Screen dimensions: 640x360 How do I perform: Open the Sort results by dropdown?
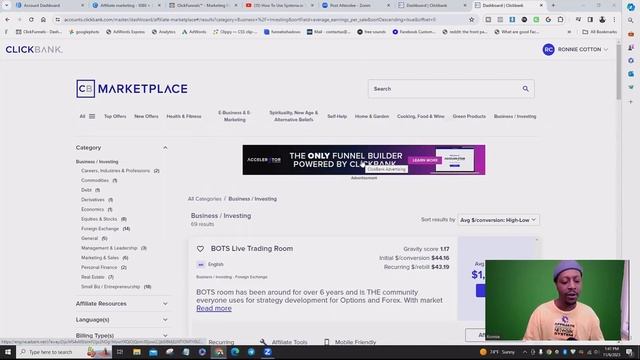pos(498,220)
